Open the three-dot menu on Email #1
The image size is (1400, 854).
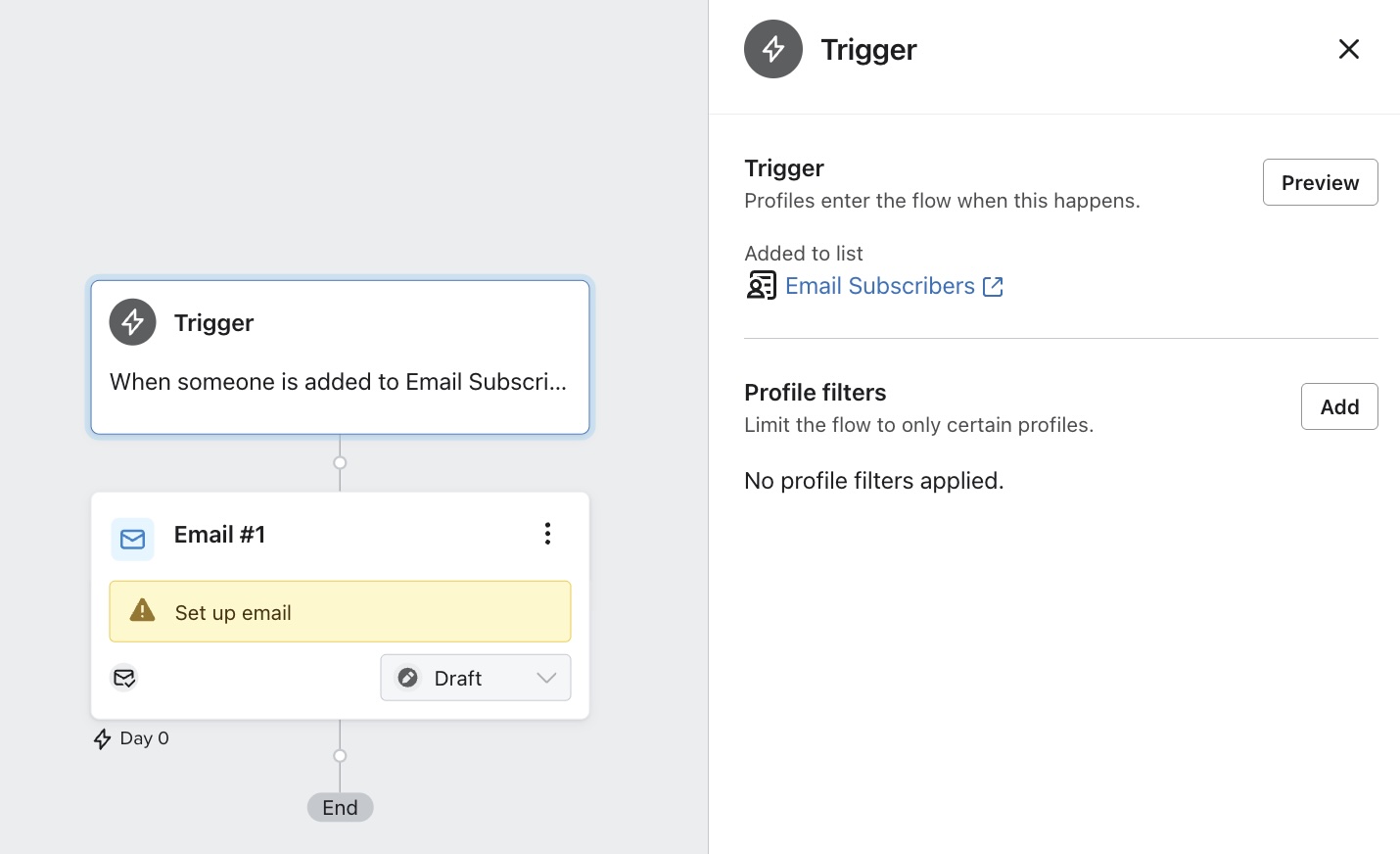coord(547,534)
